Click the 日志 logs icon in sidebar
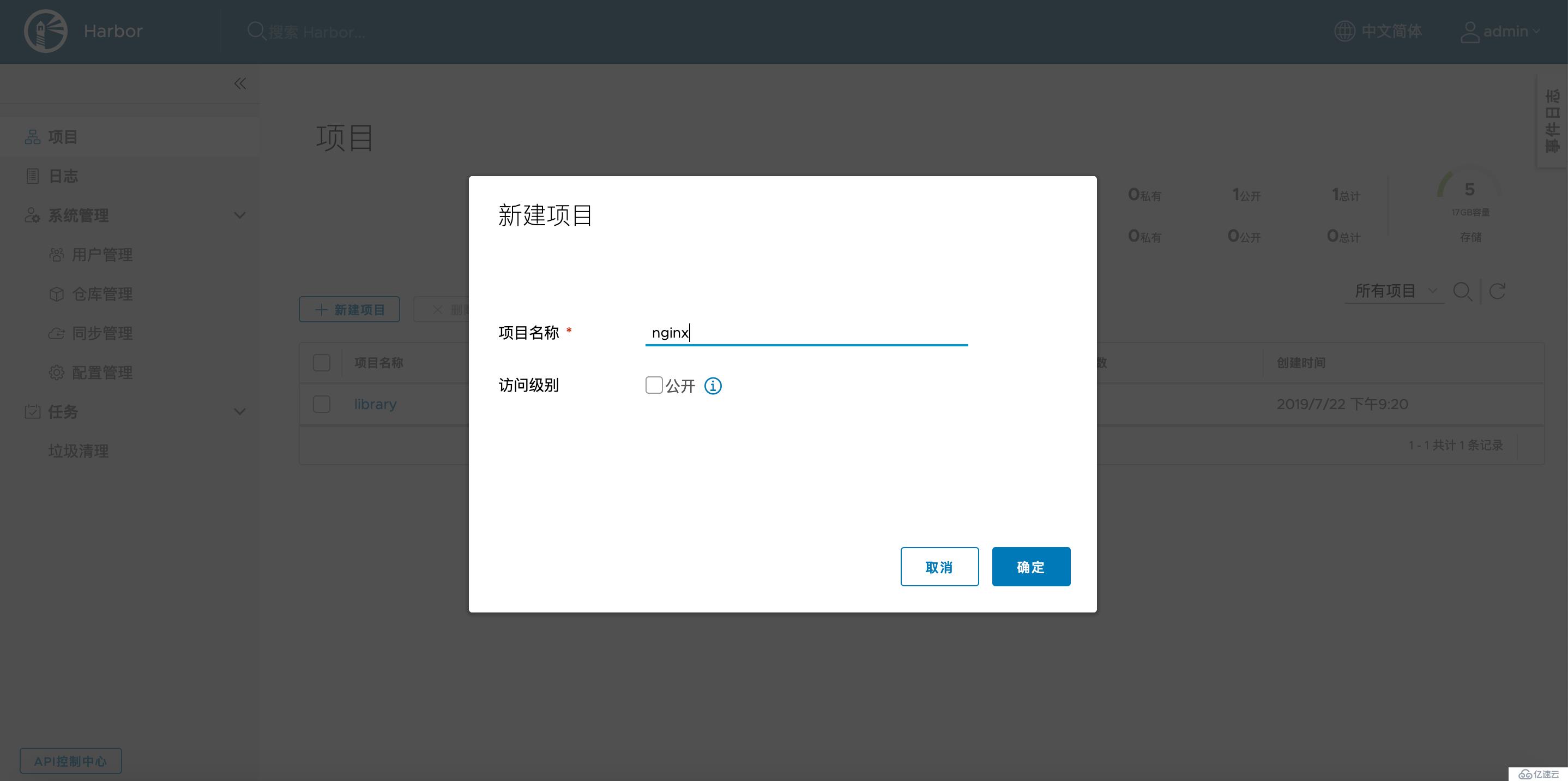Viewport: 1568px width, 781px height. tap(32, 176)
